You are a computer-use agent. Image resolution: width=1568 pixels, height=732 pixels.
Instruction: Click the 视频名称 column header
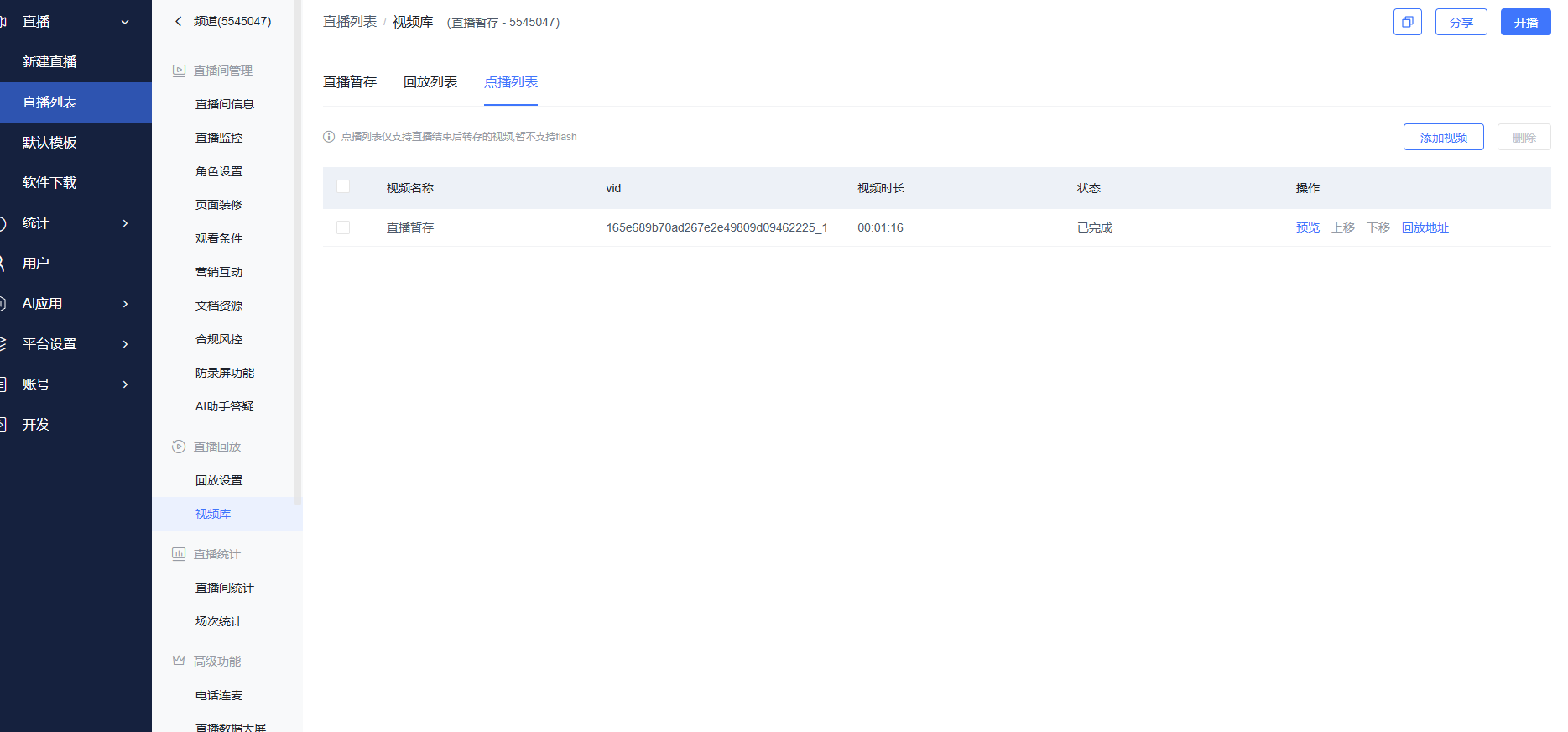pos(410,188)
